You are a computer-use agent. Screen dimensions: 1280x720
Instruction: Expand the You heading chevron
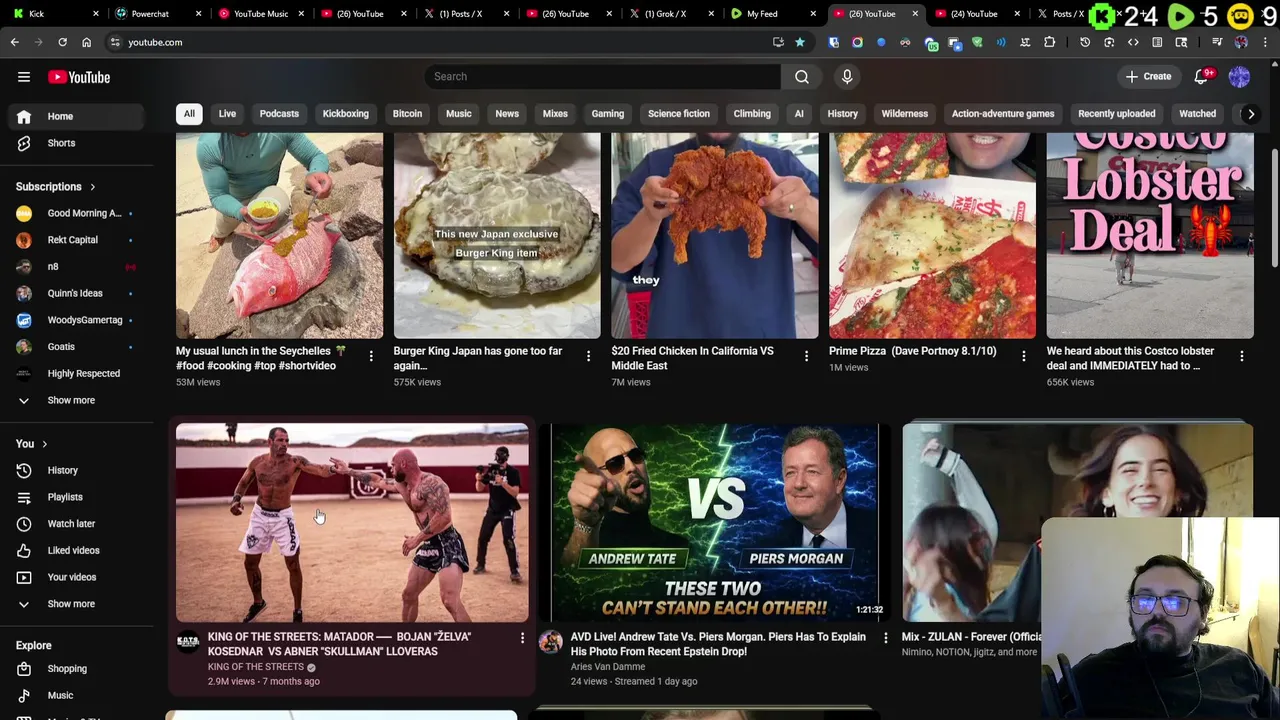point(44,444)
